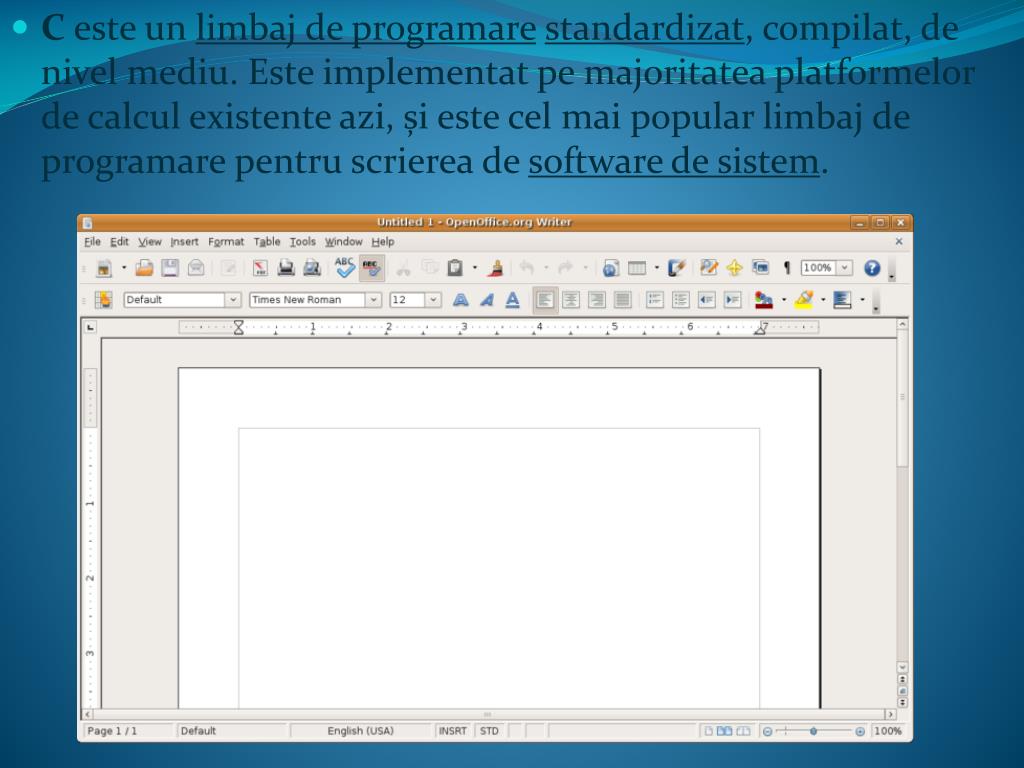Toggle Nonprinting Characters pilcrow
The image size is (1024, 768).
(787, 268)
